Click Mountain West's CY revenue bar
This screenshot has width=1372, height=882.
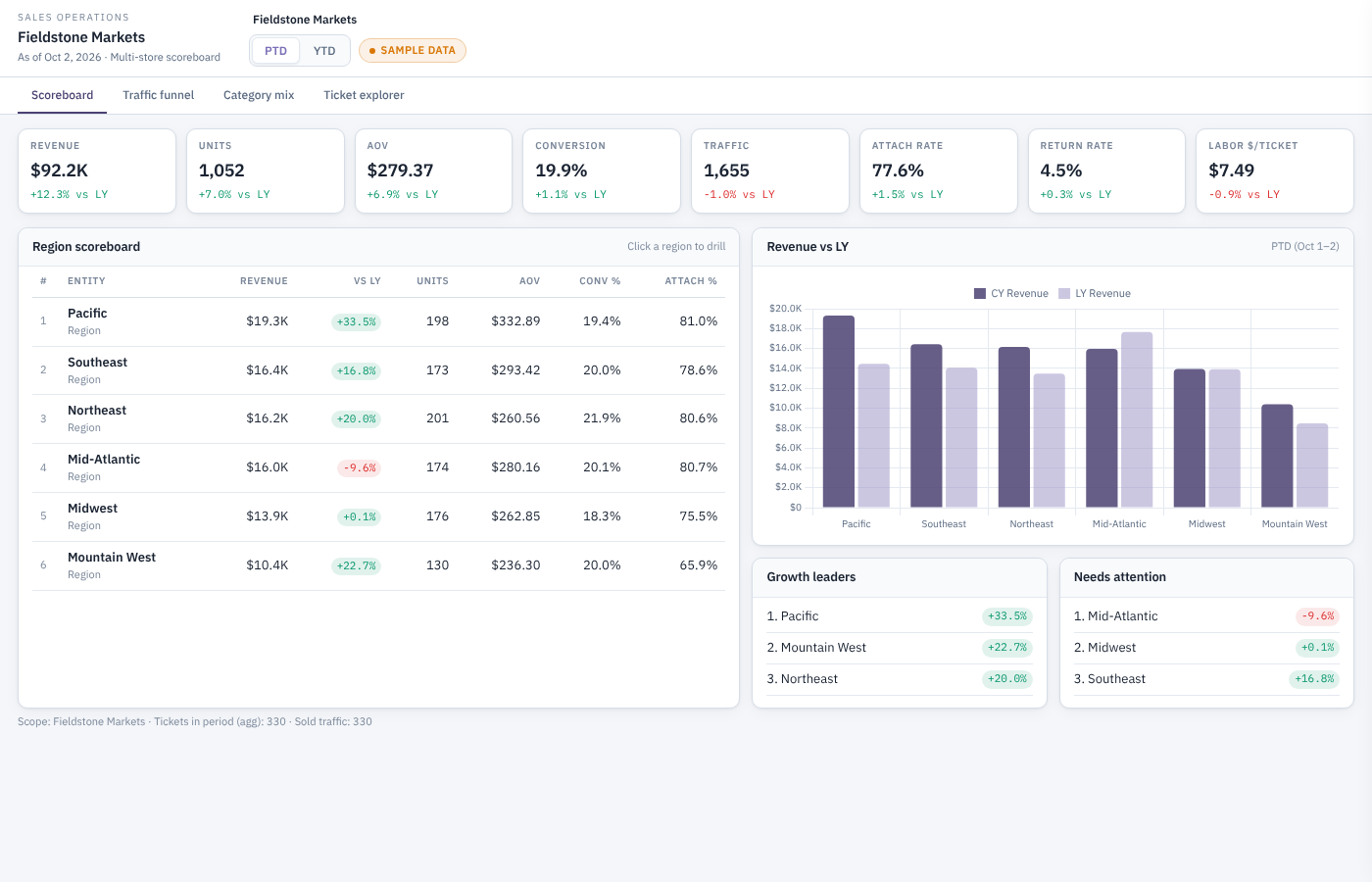tap(1277, 456)
